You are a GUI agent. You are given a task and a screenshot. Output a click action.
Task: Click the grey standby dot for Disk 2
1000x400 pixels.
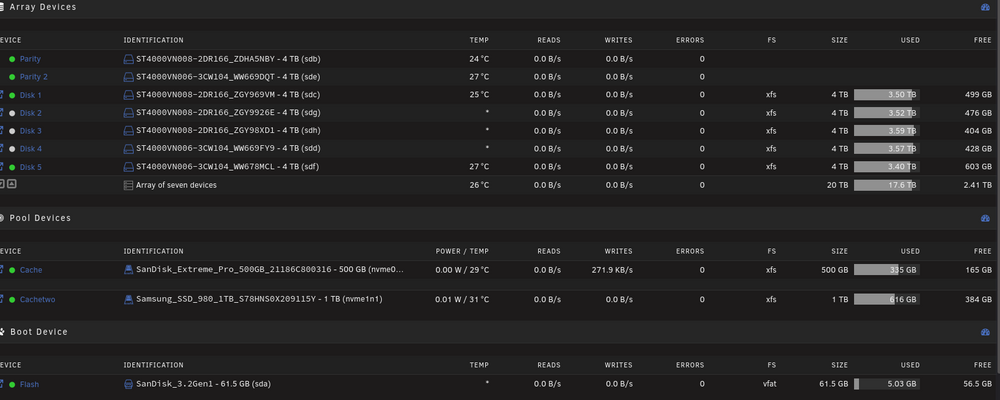12,113
